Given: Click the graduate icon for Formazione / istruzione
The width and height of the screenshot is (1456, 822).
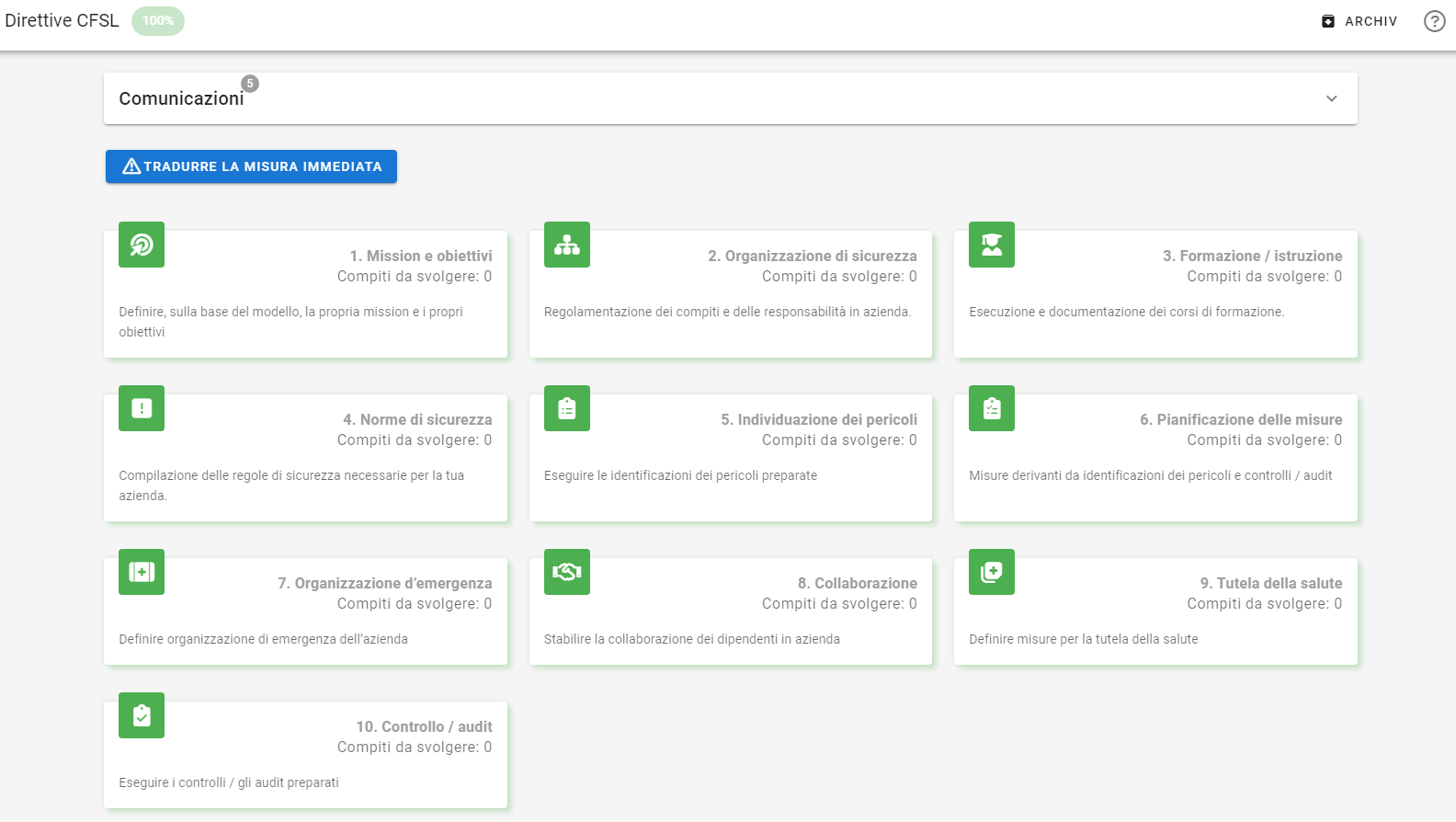Looking at the screenshot, I should 992,245.
